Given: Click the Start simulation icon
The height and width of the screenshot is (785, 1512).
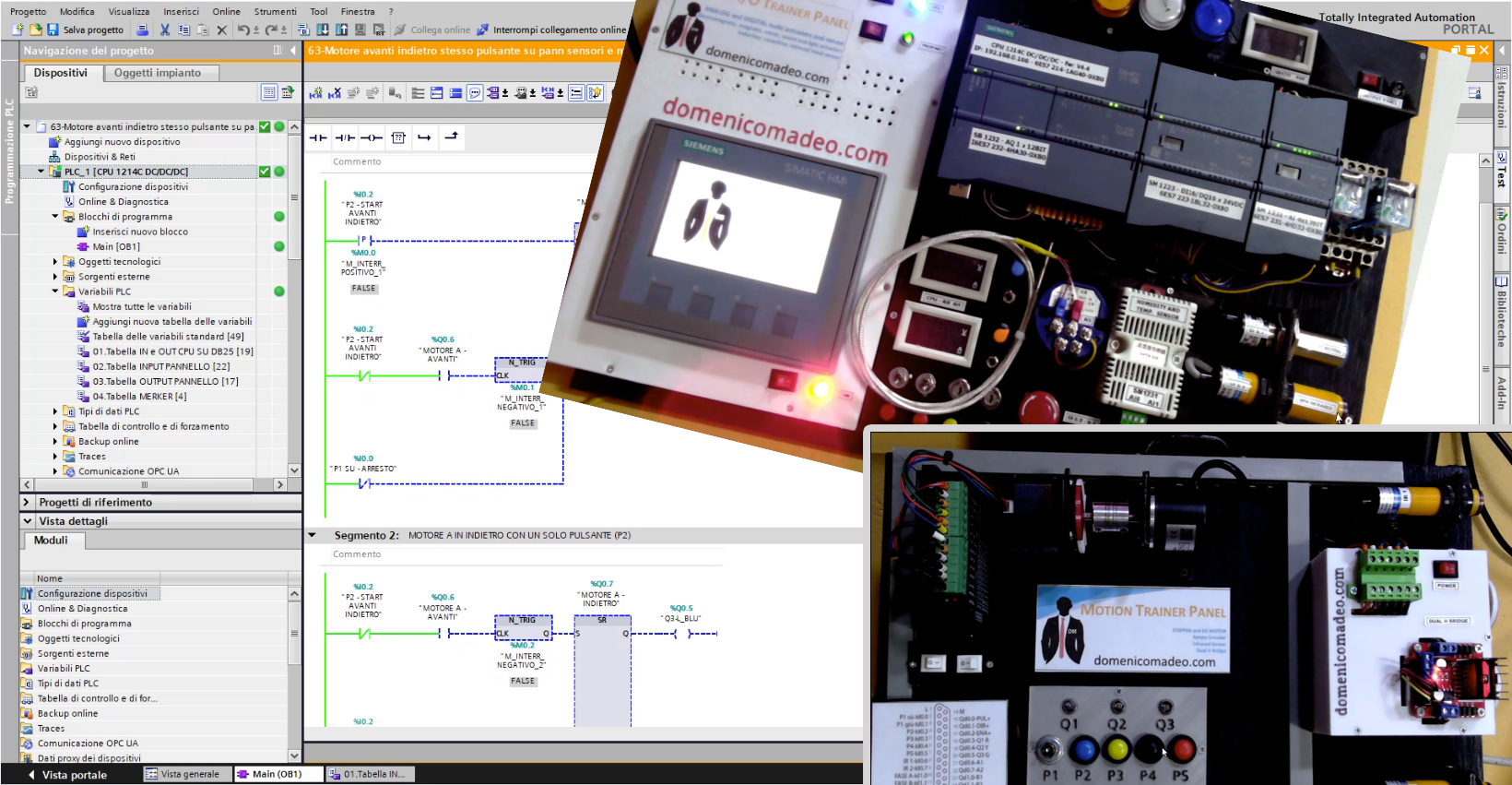Looking at the screenshot, I should (360, 30).
